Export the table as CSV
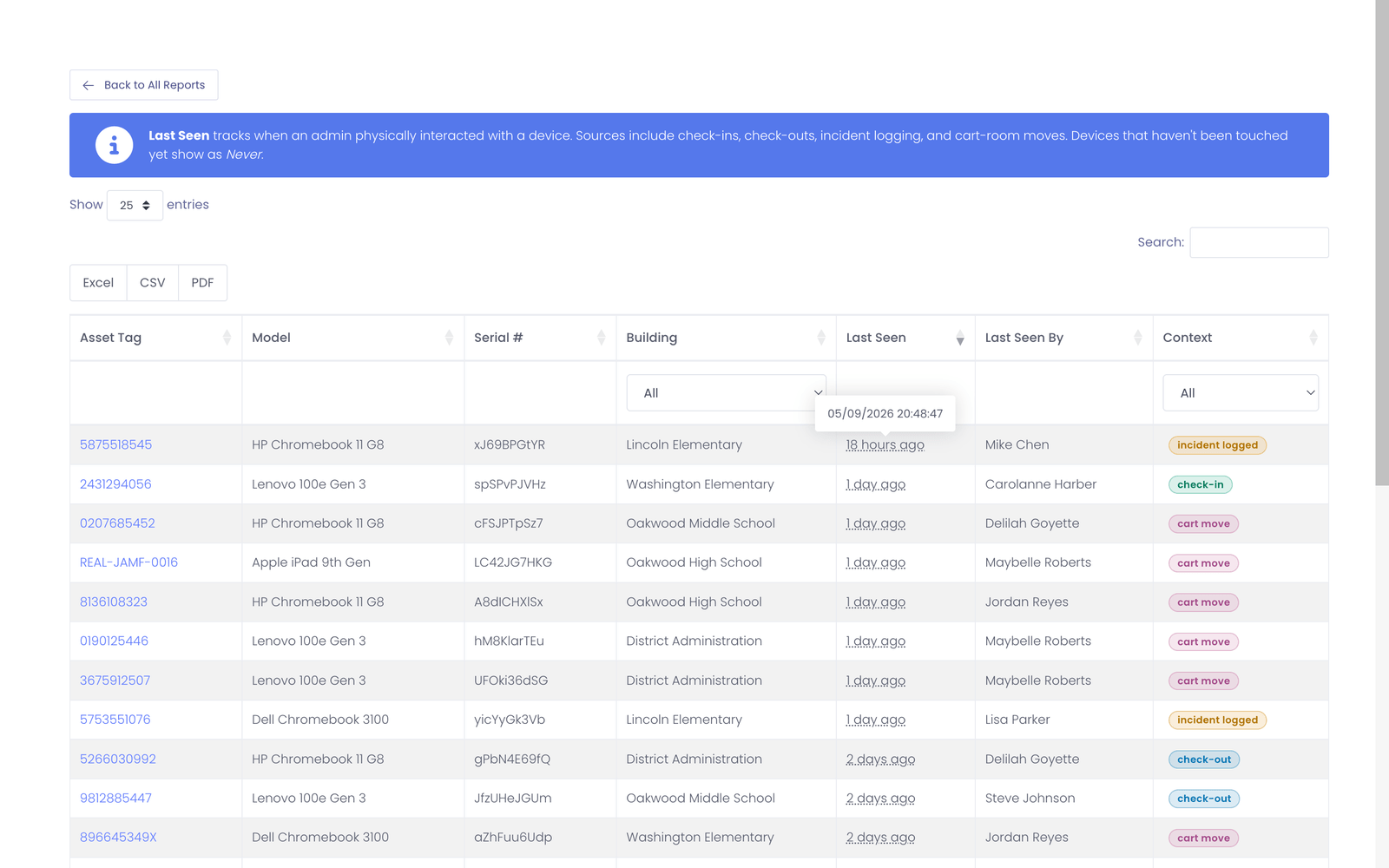Viewport: 1389px width, 868px height. click(x=153, y=283)
